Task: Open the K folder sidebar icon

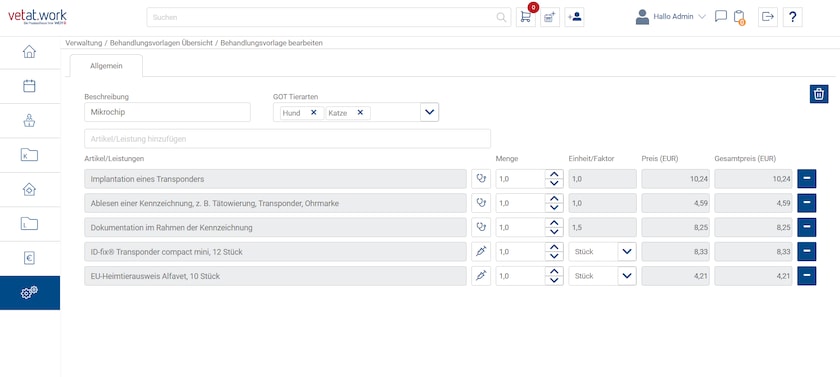Action: coord(29,155)
